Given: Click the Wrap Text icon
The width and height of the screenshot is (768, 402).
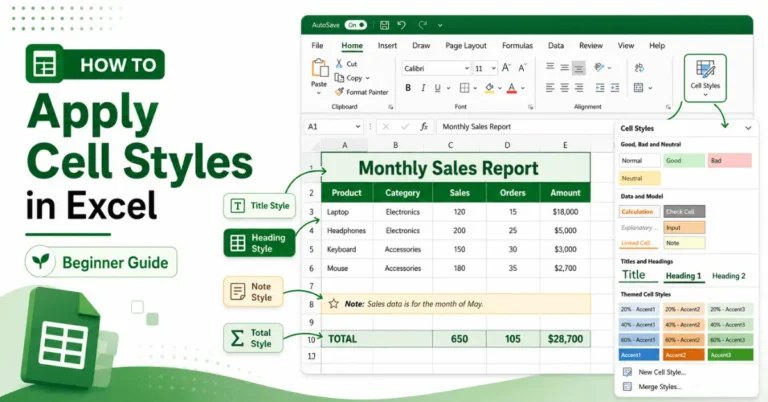Looking at the screenshot, I should 639,68.
